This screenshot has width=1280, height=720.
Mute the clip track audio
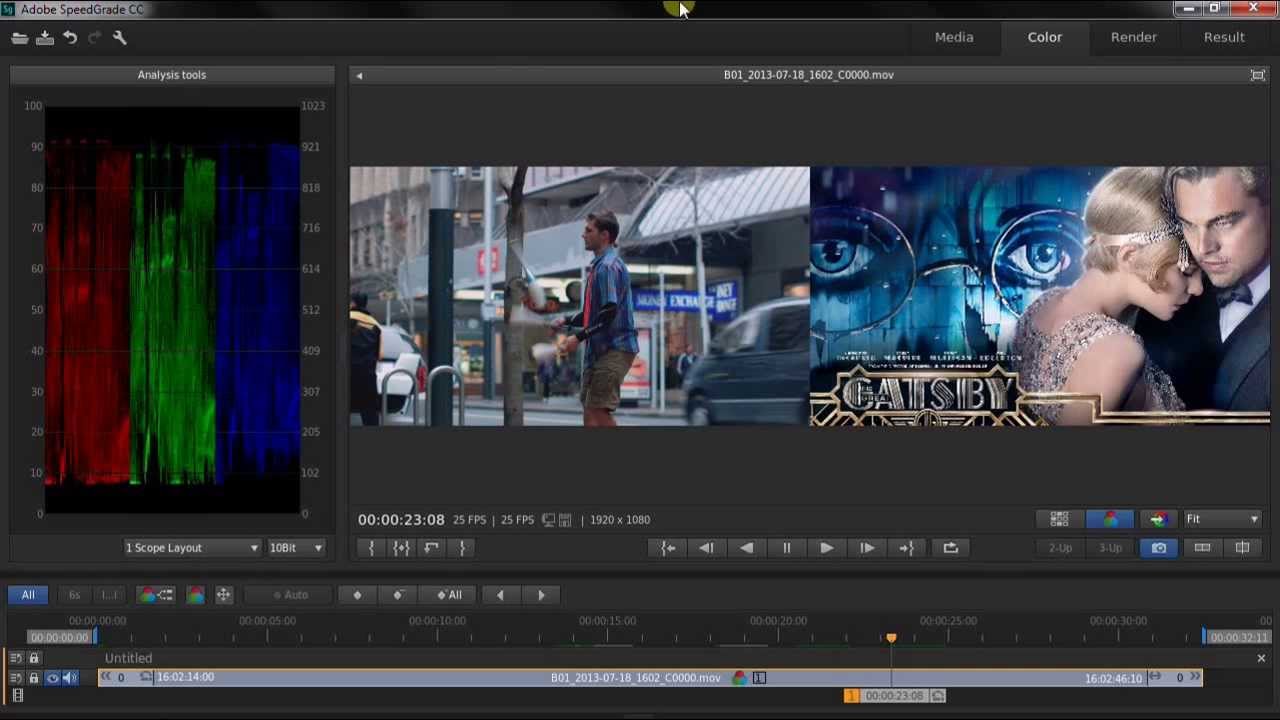(x=70, y=678)
